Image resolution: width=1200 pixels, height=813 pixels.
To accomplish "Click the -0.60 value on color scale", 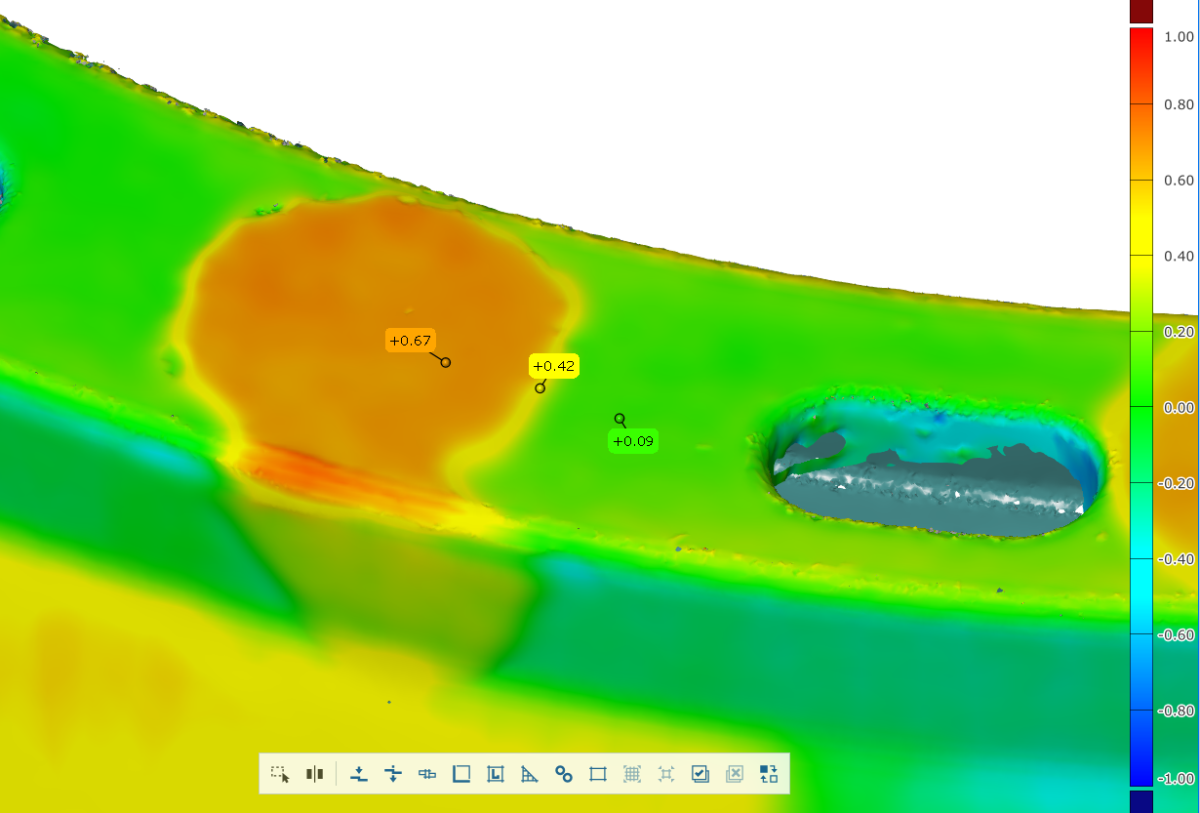I will [x=1177, y=635].
